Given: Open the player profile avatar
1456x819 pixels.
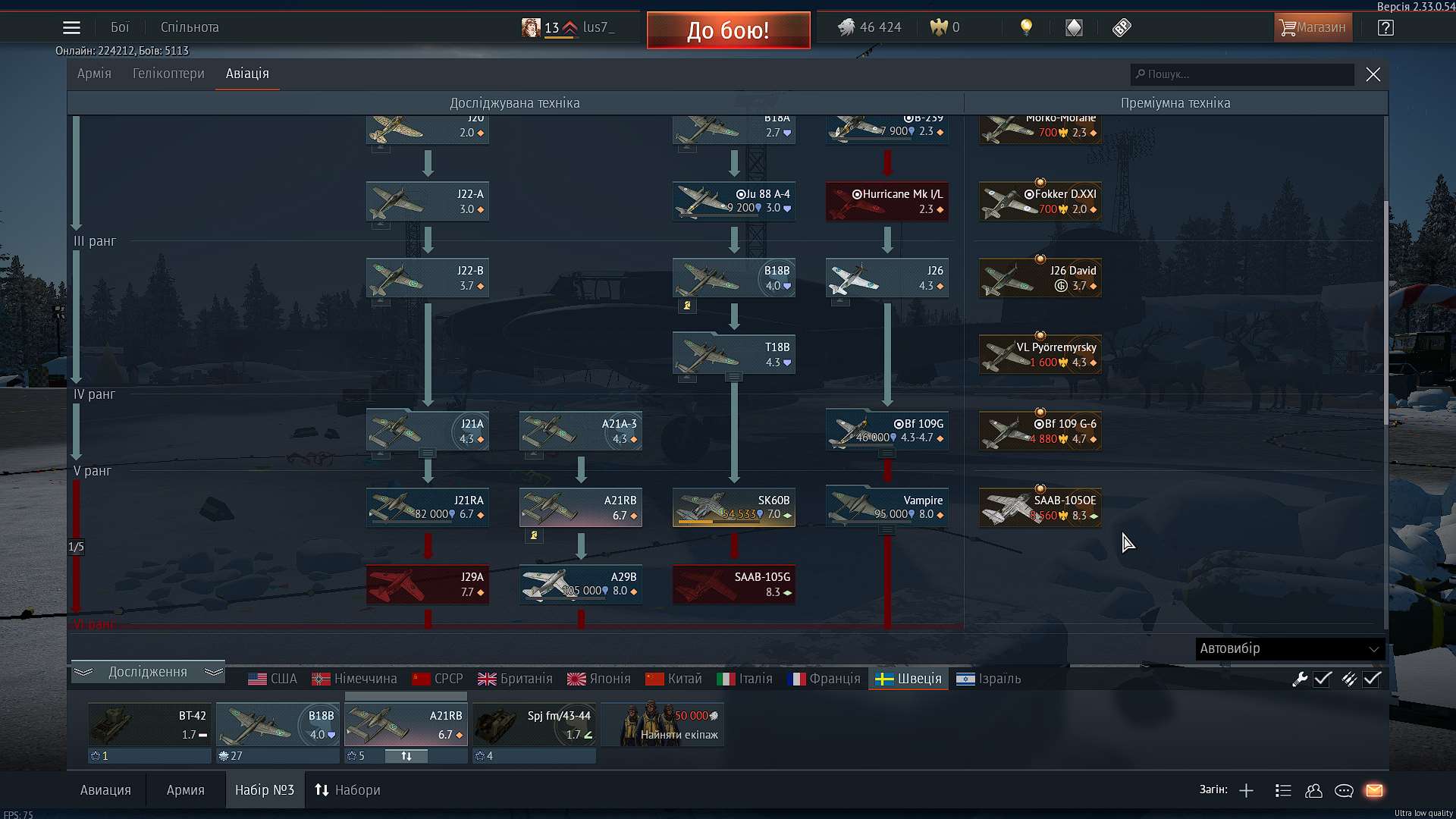Looking at the screenshot, I should [531, 27].
